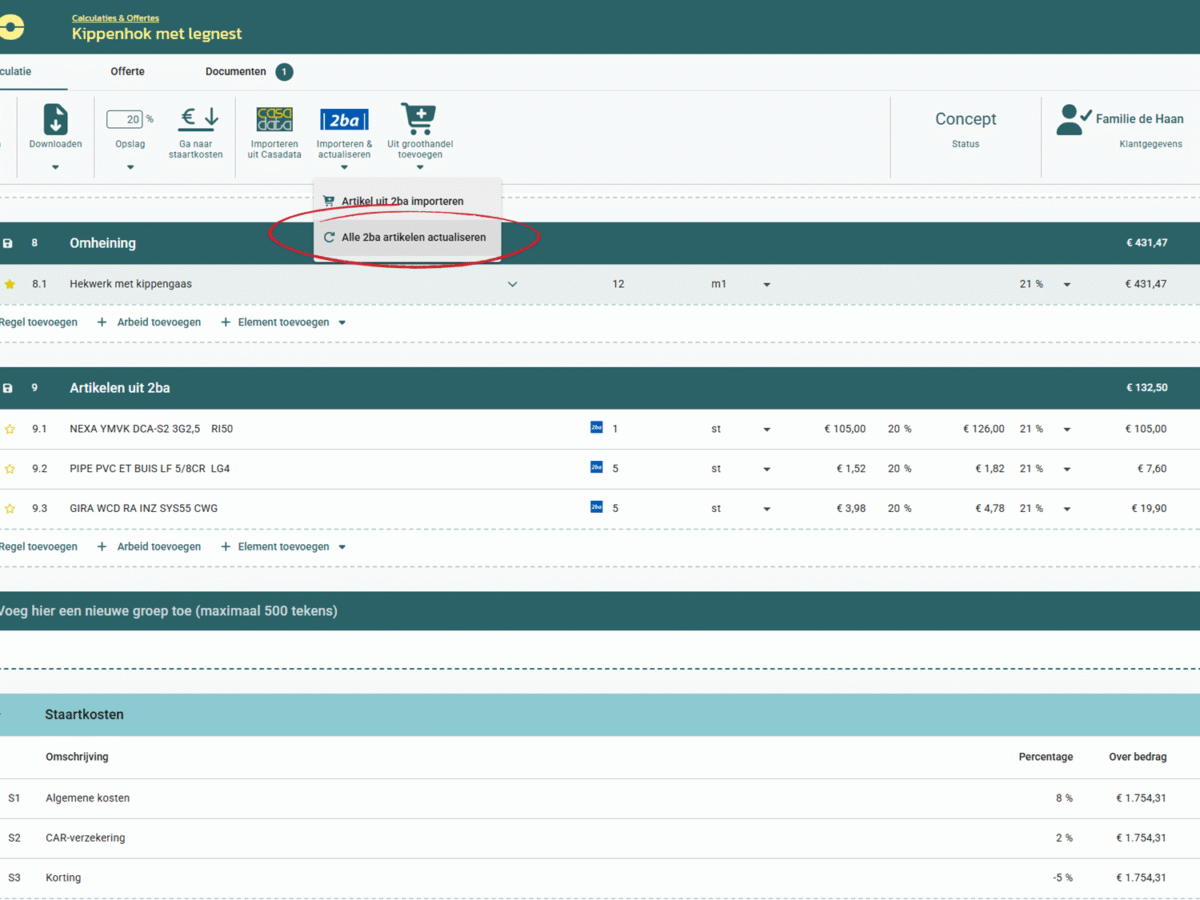Open unit dropdown for Hekwerk m1
Image resolution: width=1200 pixels, height=900 pixels.
(x=767, y=285)
